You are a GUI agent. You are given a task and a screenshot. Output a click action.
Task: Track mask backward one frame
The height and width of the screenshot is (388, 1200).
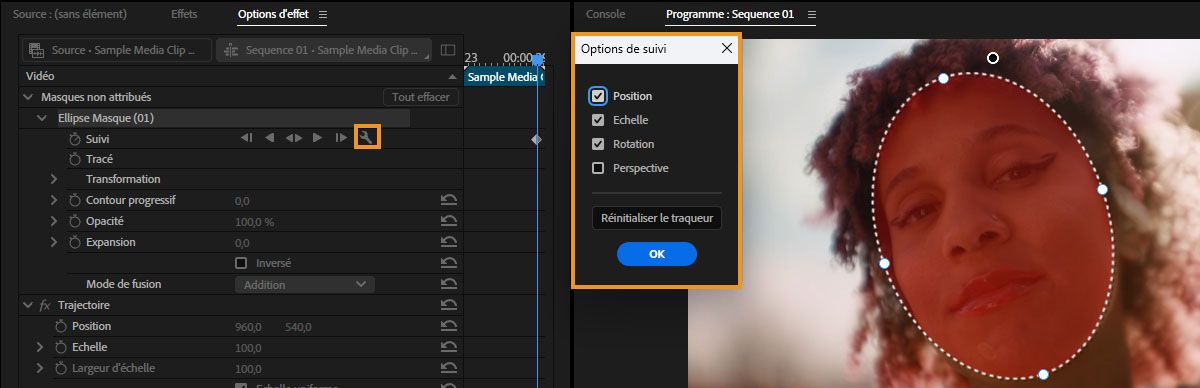247,138
